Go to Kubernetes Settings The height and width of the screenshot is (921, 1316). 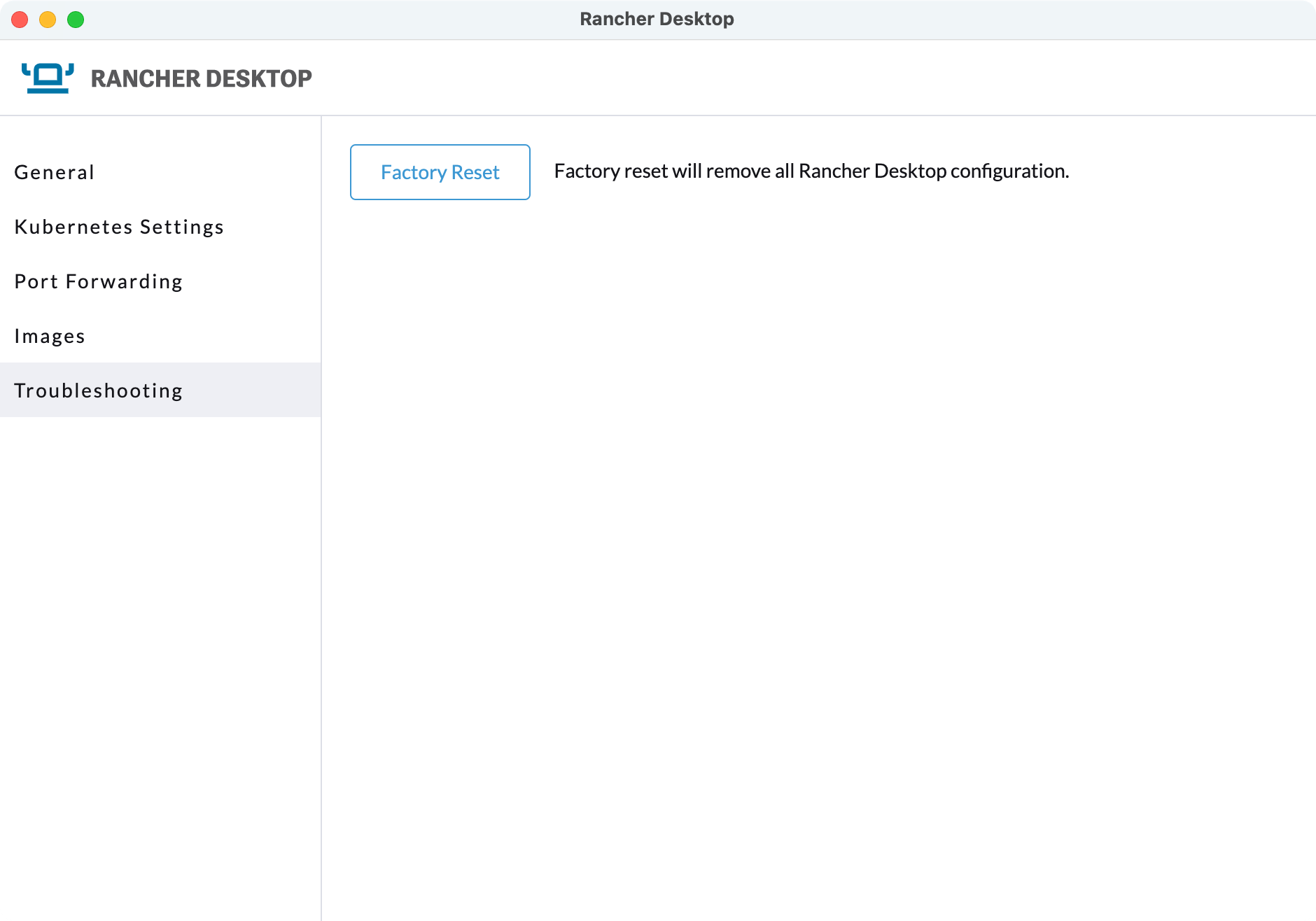[x=160, y=227]
